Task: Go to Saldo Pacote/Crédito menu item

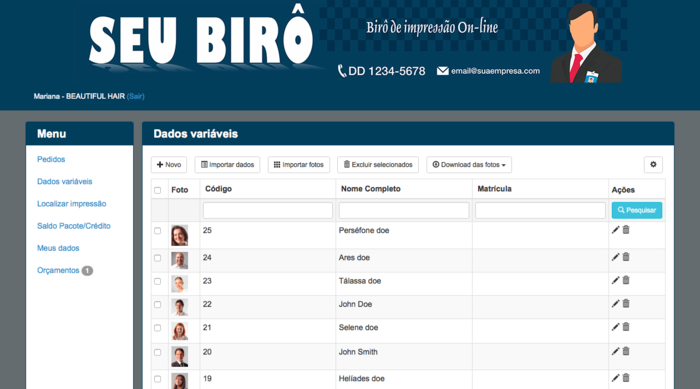Action: click(74, 226)
